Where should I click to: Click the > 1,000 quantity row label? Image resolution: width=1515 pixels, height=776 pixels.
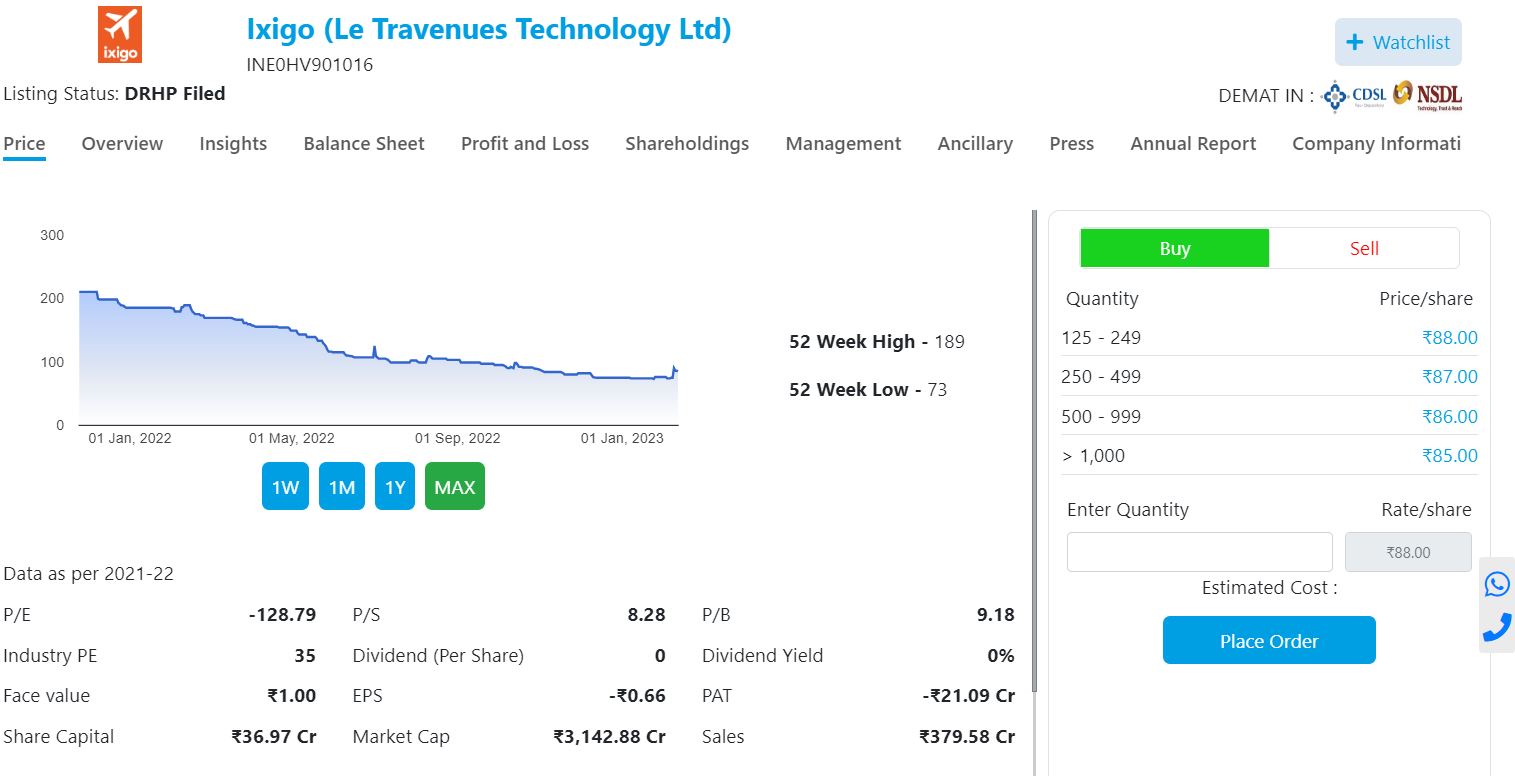(x=1093, y=456)
